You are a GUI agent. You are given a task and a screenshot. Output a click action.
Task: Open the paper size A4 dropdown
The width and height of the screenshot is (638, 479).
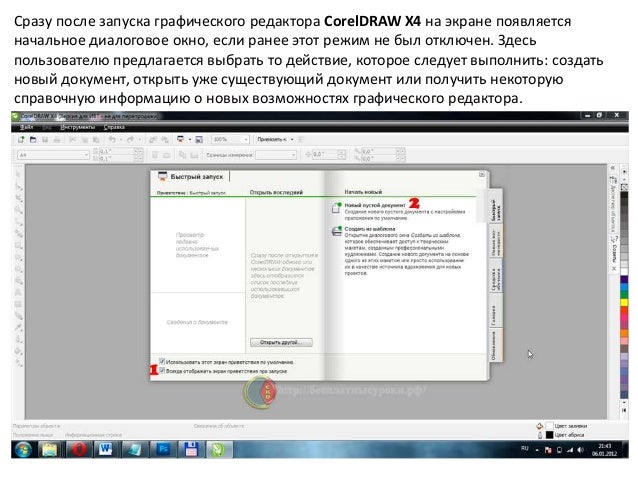pos(86,155)
